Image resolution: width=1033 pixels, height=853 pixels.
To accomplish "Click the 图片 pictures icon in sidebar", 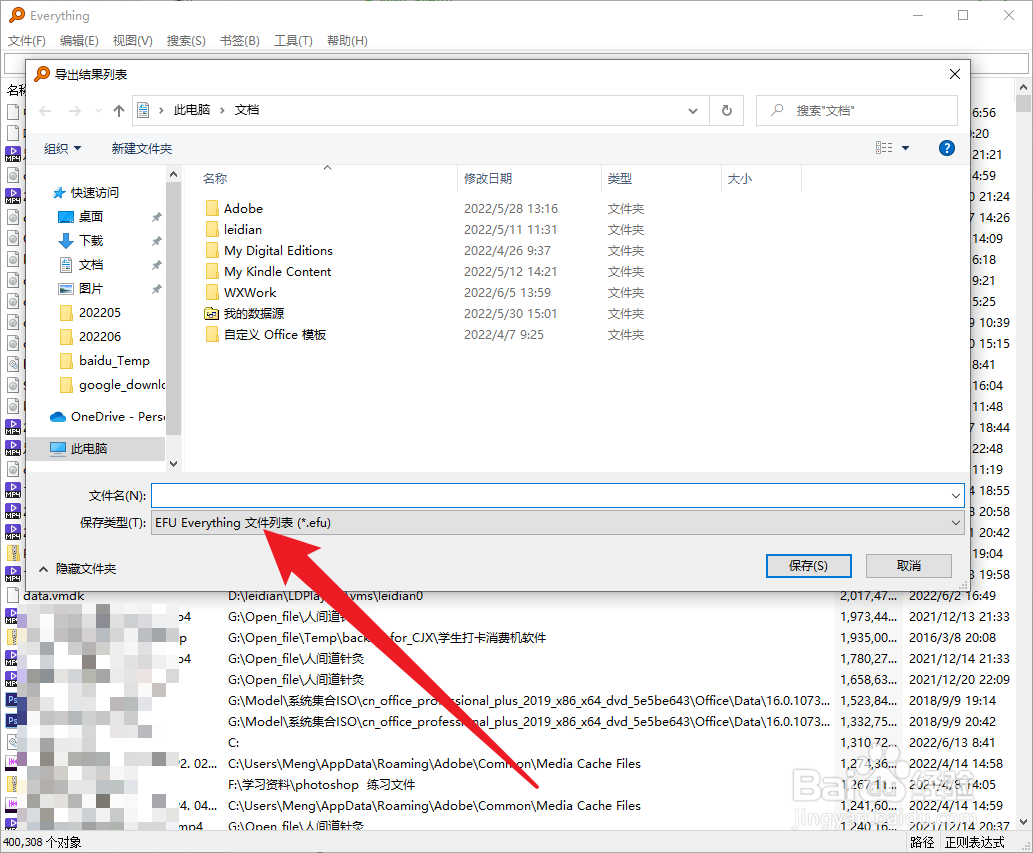I will point(66,289).
